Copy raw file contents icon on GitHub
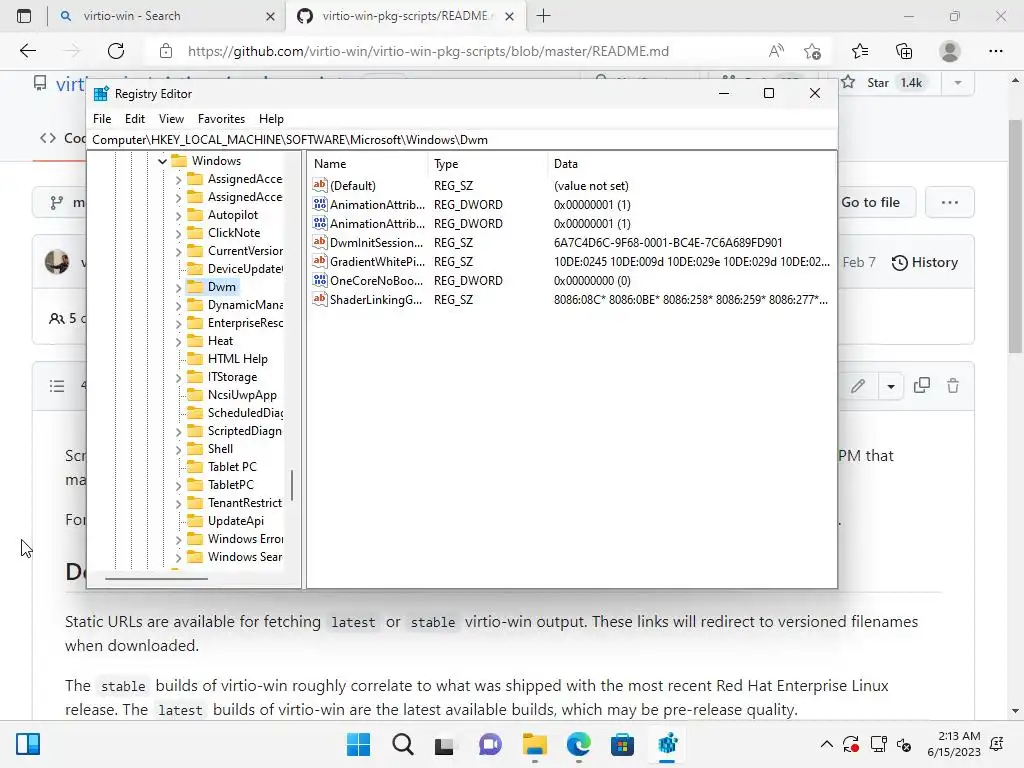Image resolution: width=1024 pixels, height=768 pixels. click(x=921, y=385)
